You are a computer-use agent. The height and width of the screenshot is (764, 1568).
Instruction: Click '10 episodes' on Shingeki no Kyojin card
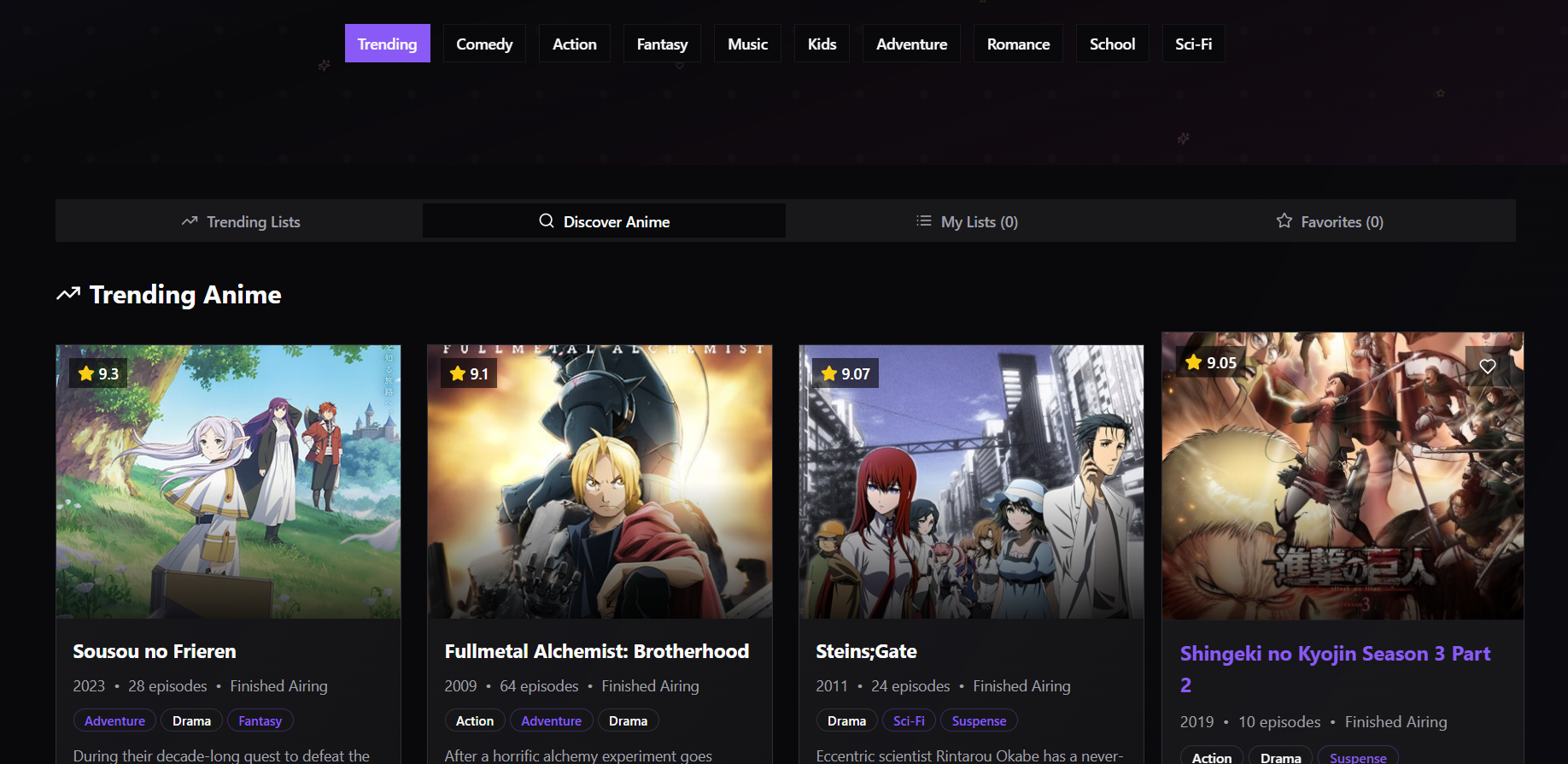(x=1279, y=722)
